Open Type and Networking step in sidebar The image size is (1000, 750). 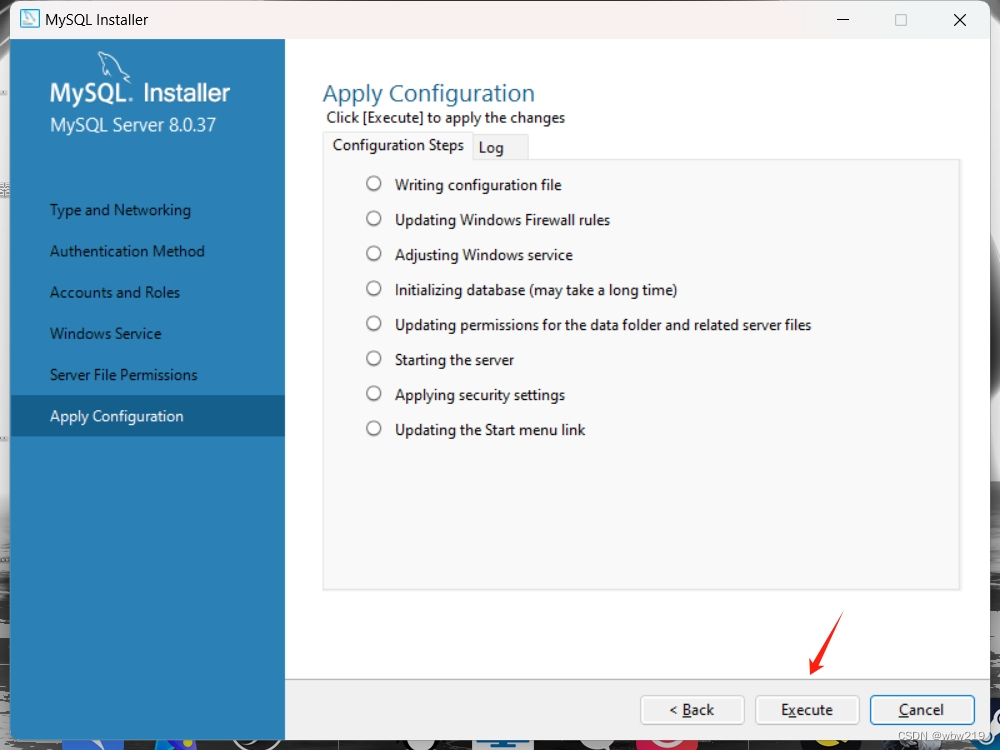(121, 210)
